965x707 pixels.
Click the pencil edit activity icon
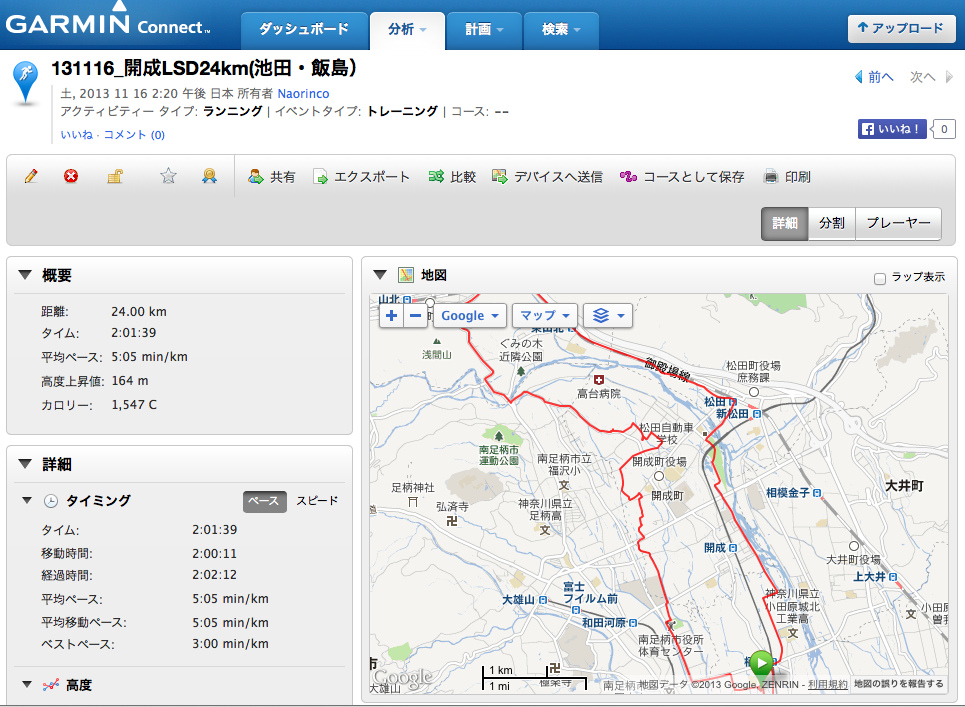coord(31,177)
